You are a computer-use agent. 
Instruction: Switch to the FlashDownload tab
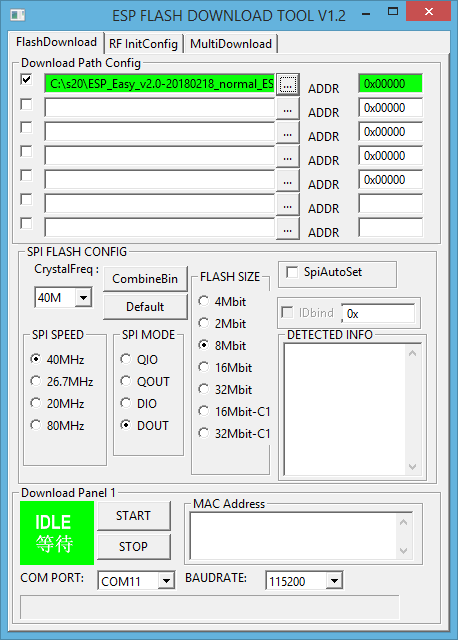(56, 42)
